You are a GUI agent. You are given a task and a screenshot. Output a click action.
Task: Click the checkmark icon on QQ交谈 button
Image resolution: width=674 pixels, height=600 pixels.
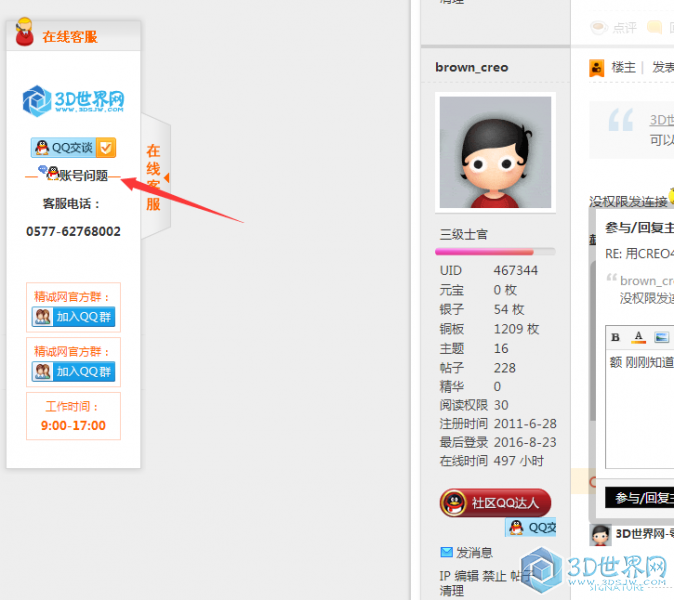(106, 148)
